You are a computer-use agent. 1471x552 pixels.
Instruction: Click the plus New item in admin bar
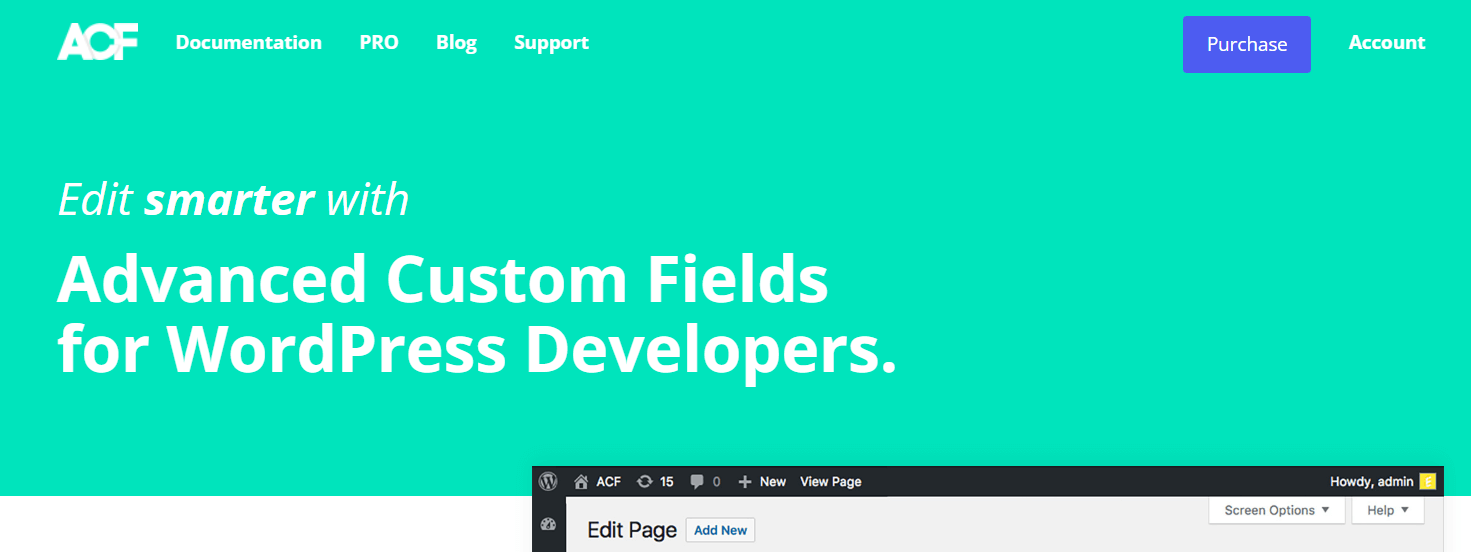[762, 482]
